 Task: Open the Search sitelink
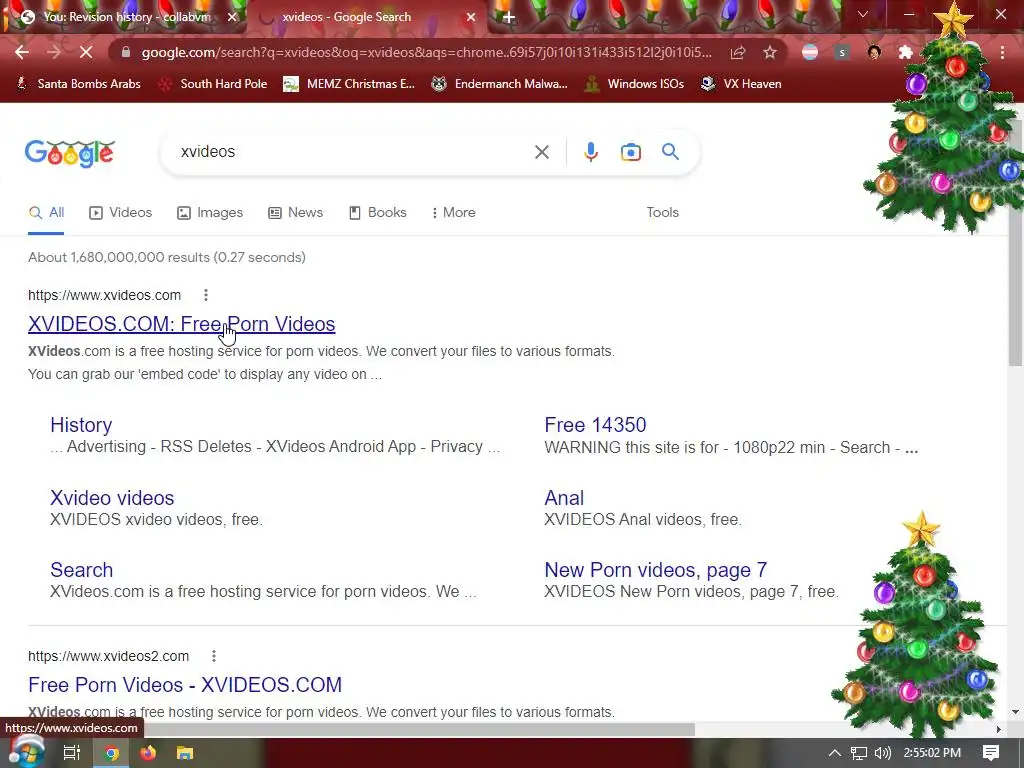click(82, 570)
